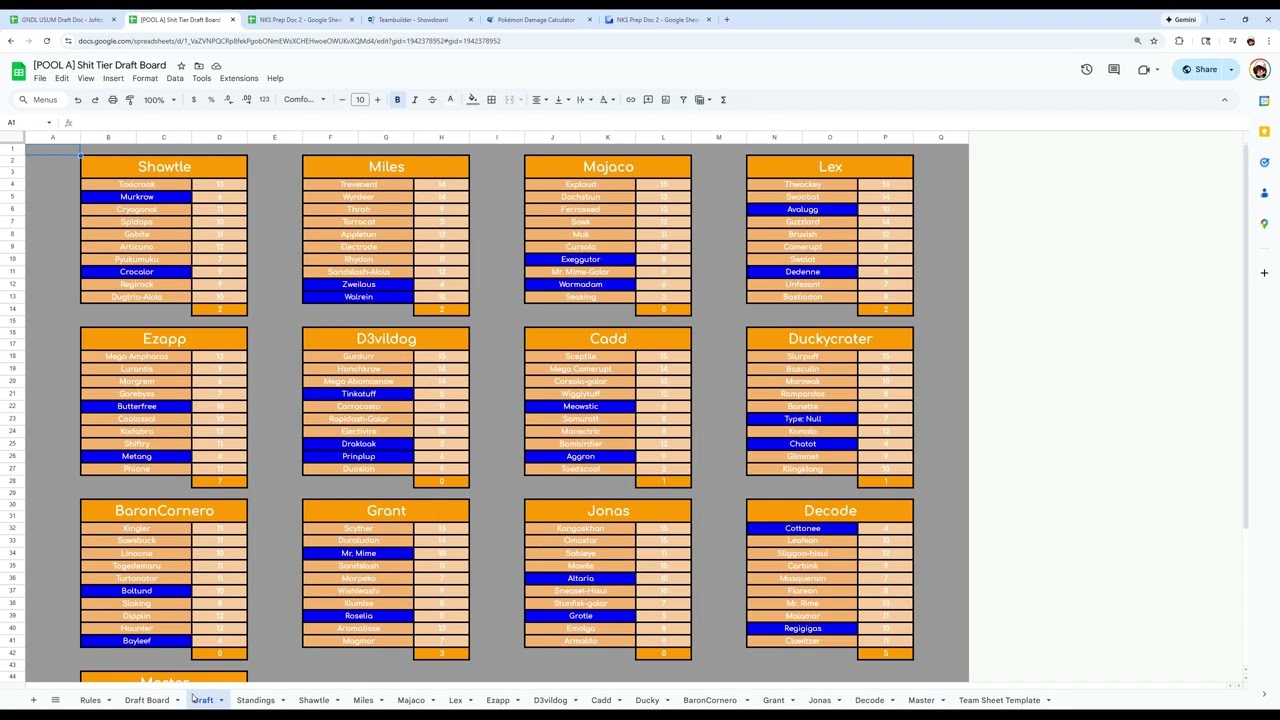Screen dimensions: 1280x720
Task: Switch to the Standings sheet tab
Action: coord(255,700)
